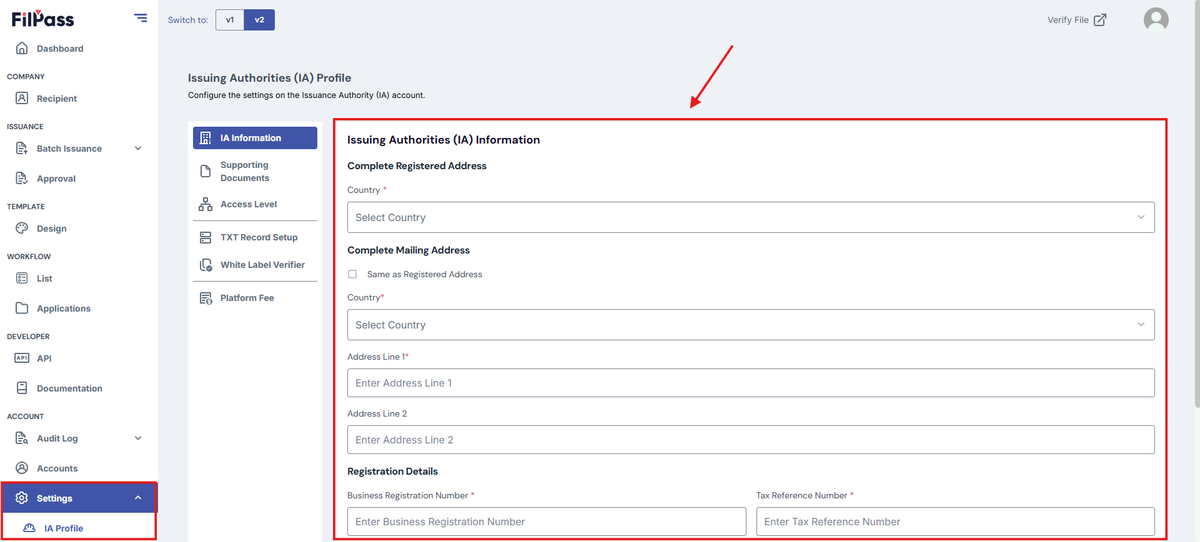Click the Address Line 1 field

coord(751,383)
